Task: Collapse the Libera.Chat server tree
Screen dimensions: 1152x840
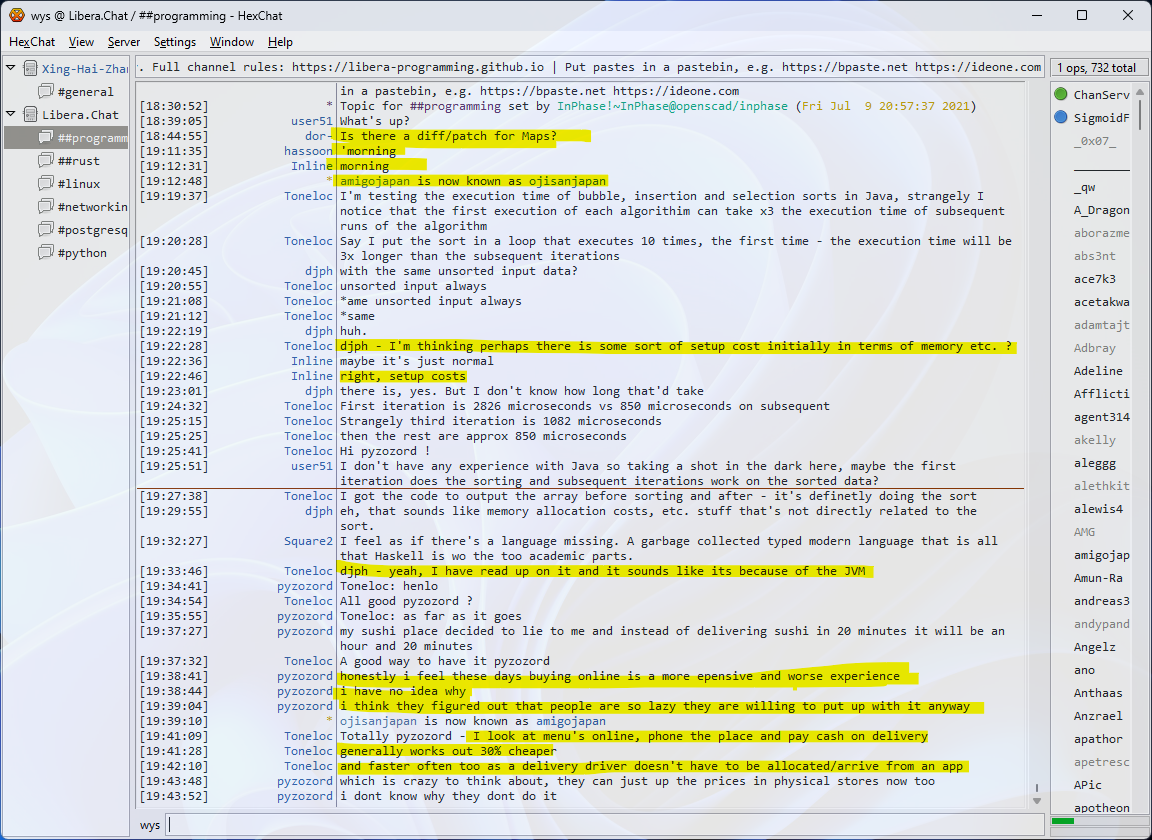Action: click(11, 115)
